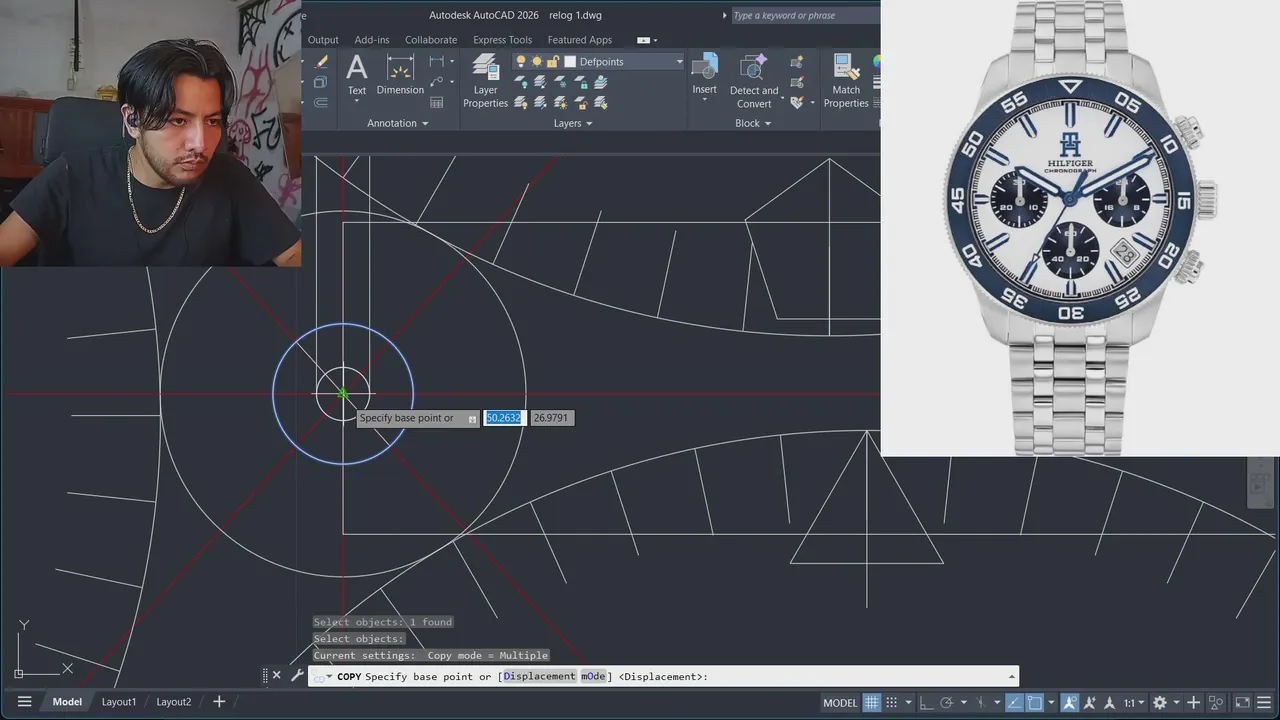Click the layer Freeze tool icon
The width and height of the screenshot is (1280, 720).
pyautogui.click(x=561, y=82)
